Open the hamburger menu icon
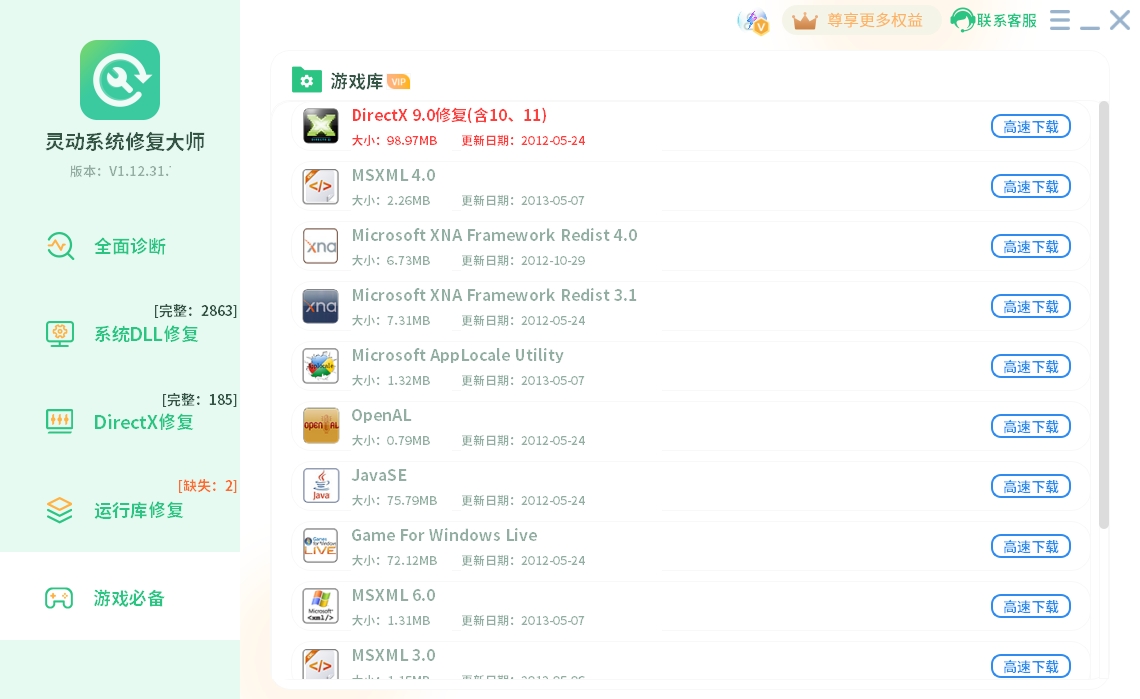 click(1060, 20)
